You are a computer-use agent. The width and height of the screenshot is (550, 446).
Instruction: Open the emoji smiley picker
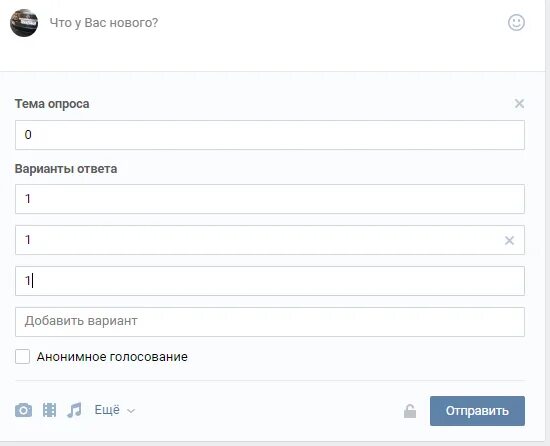point(516,23)
